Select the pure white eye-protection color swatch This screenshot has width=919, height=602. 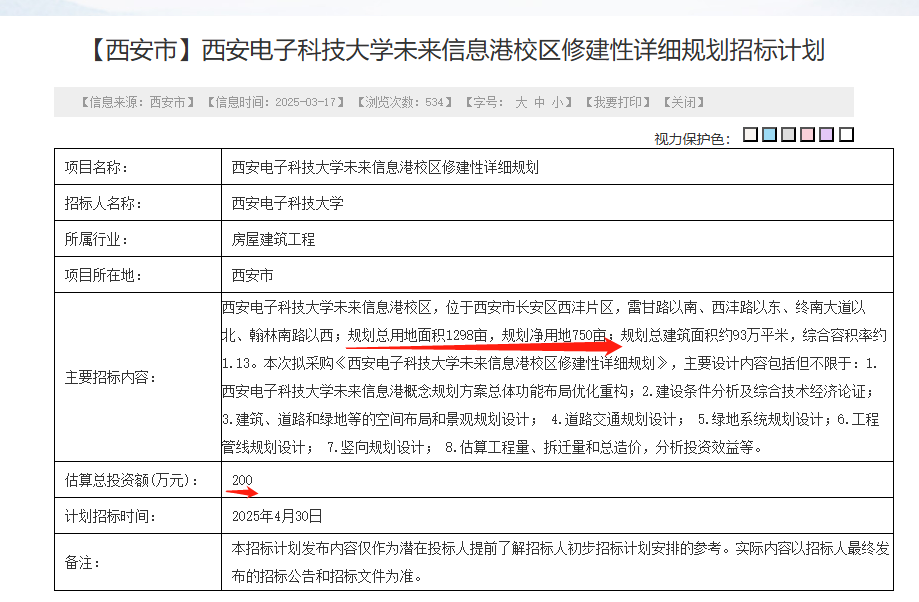[x=846, y=135]
